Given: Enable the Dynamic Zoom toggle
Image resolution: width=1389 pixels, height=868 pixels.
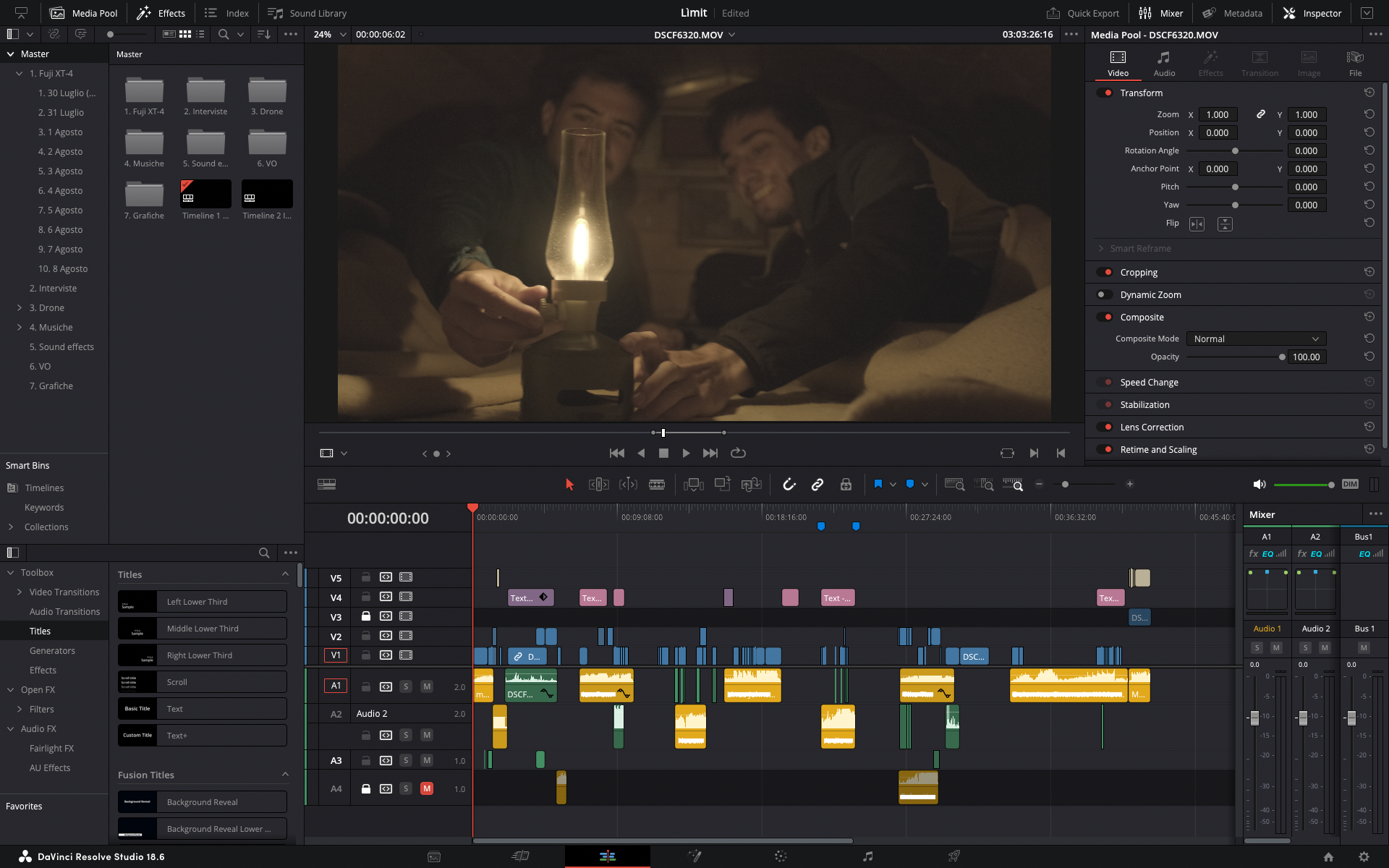Looking at the screenshot, I should pos(1105,295).
